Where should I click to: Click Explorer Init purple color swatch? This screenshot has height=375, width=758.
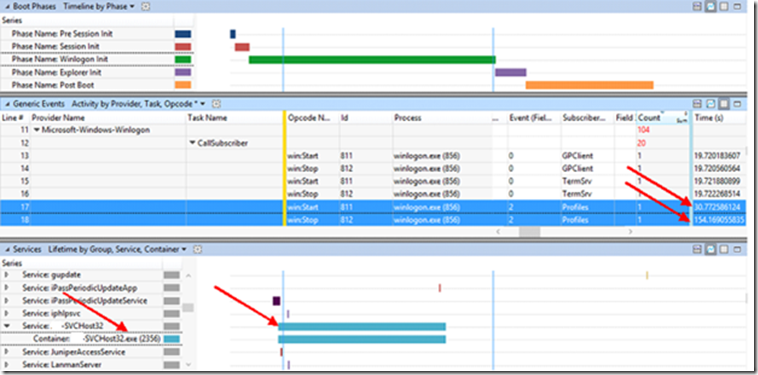coord(183,72)
